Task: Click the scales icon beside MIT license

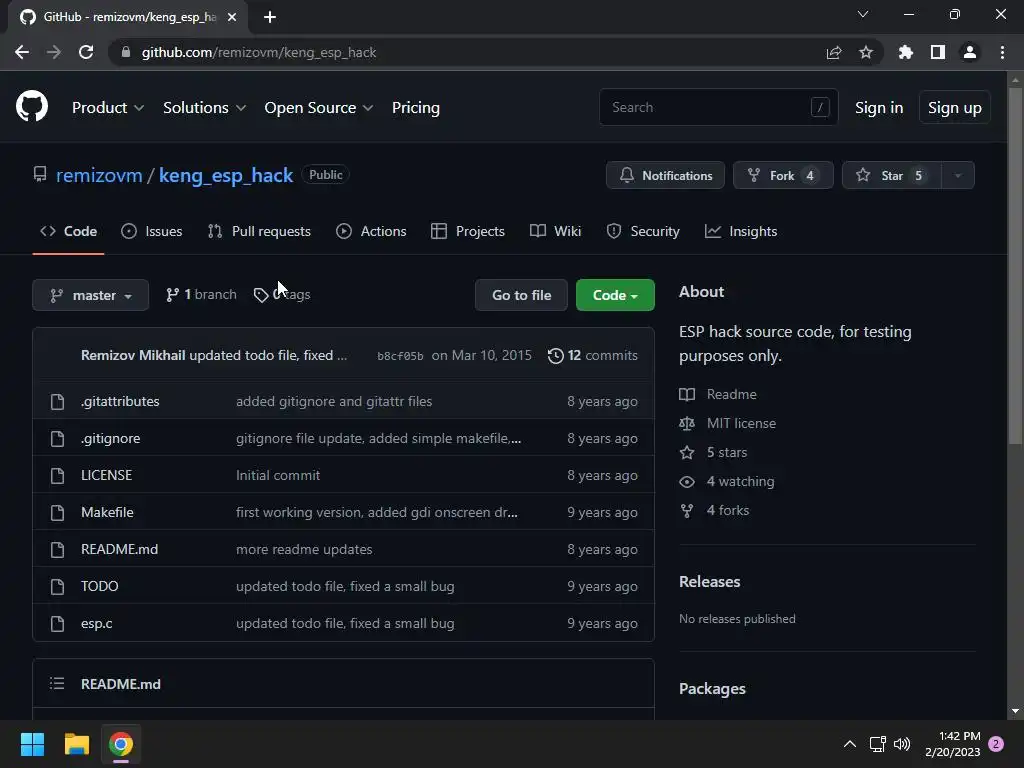Action: click(687, 423)
